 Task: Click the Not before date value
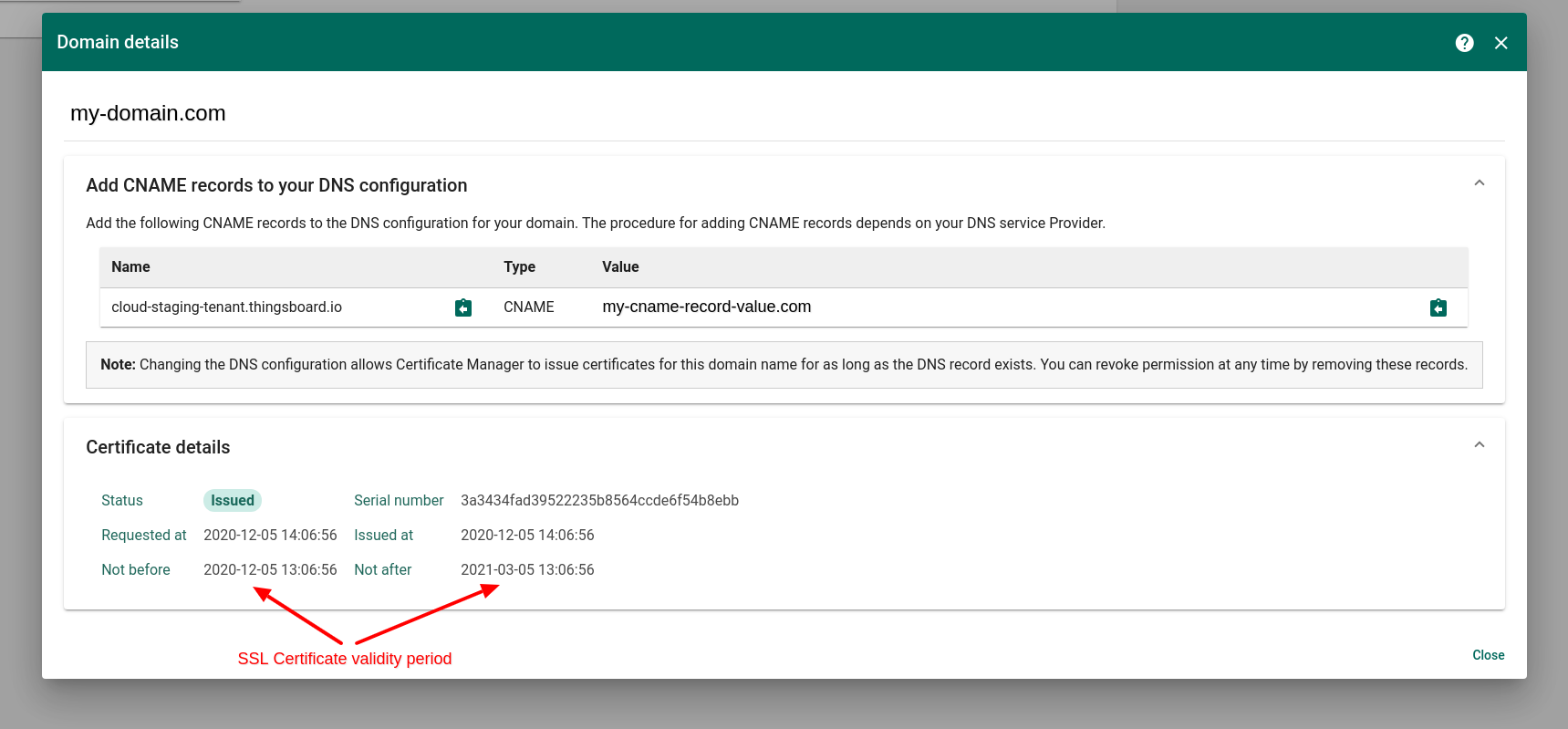coord(270,569)
